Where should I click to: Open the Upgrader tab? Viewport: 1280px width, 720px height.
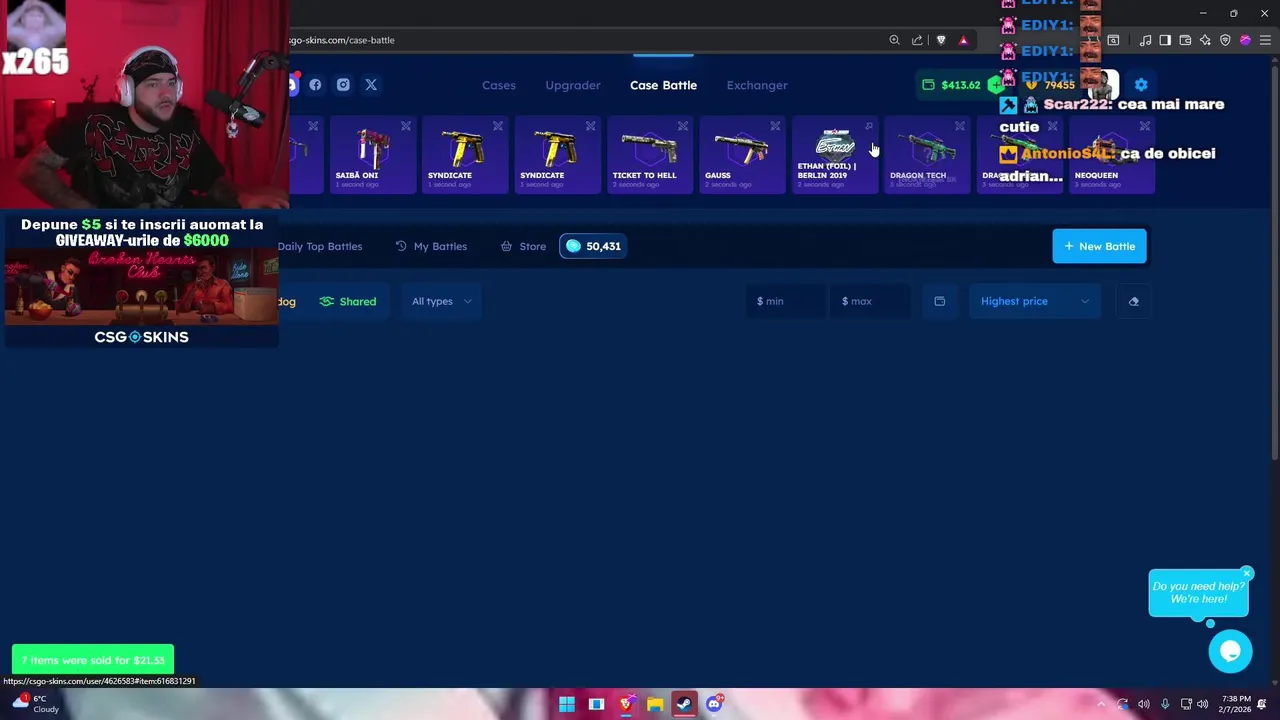573,85
